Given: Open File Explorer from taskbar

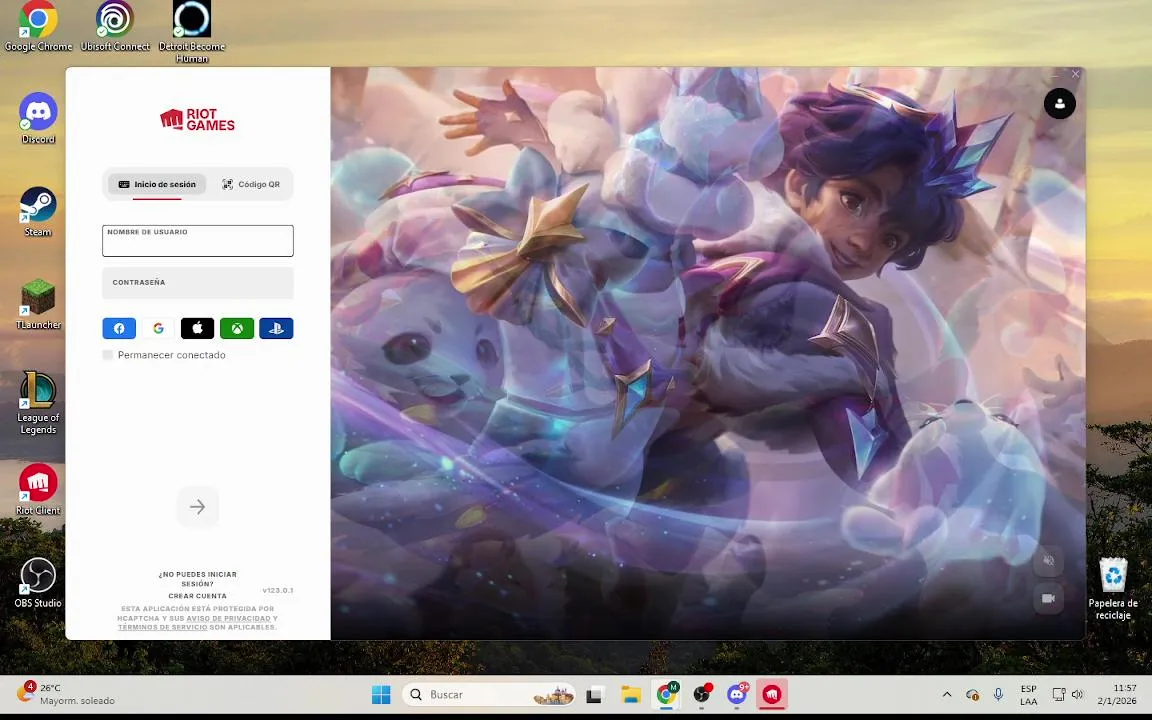Looking at the screenshot, I should [x=630, y=694].
